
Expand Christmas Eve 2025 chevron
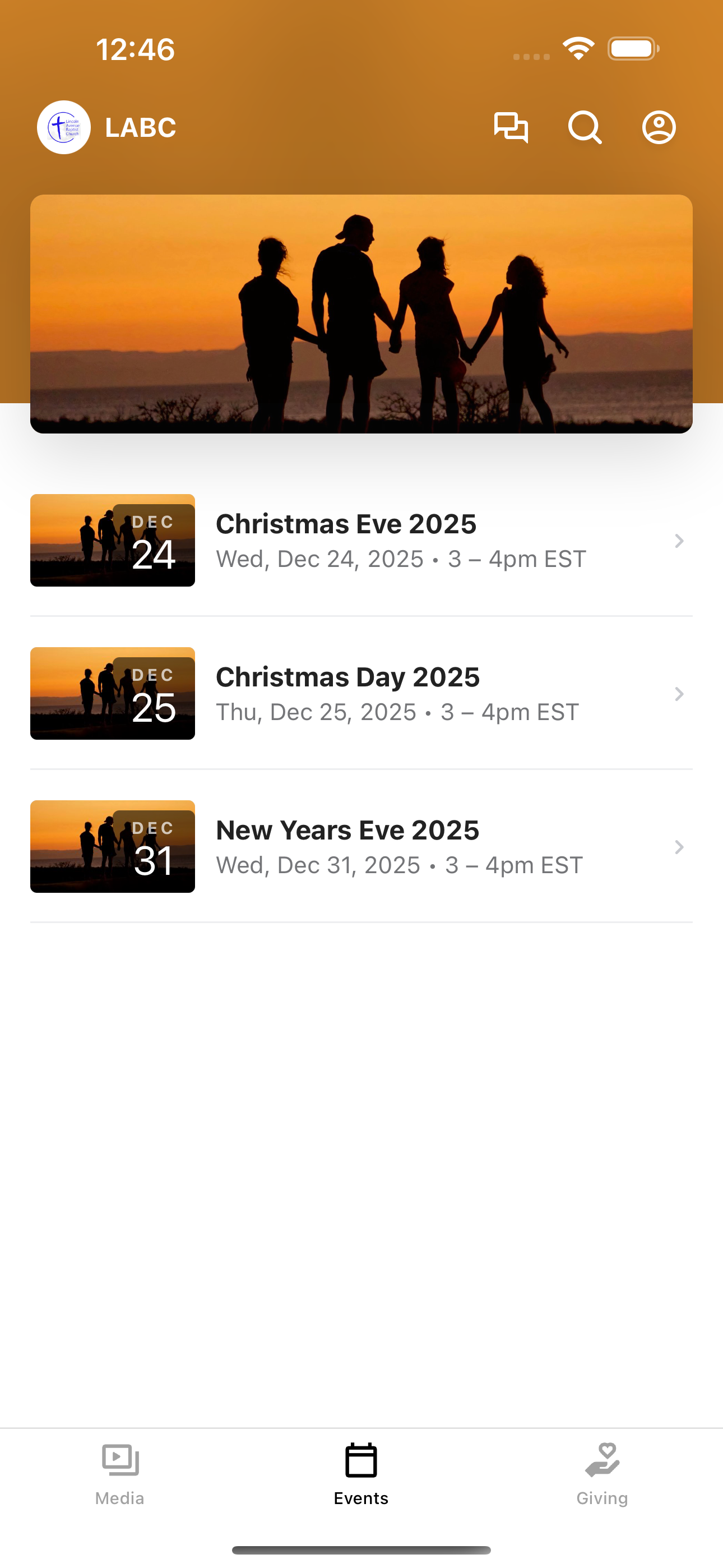(x=679, y=541)
